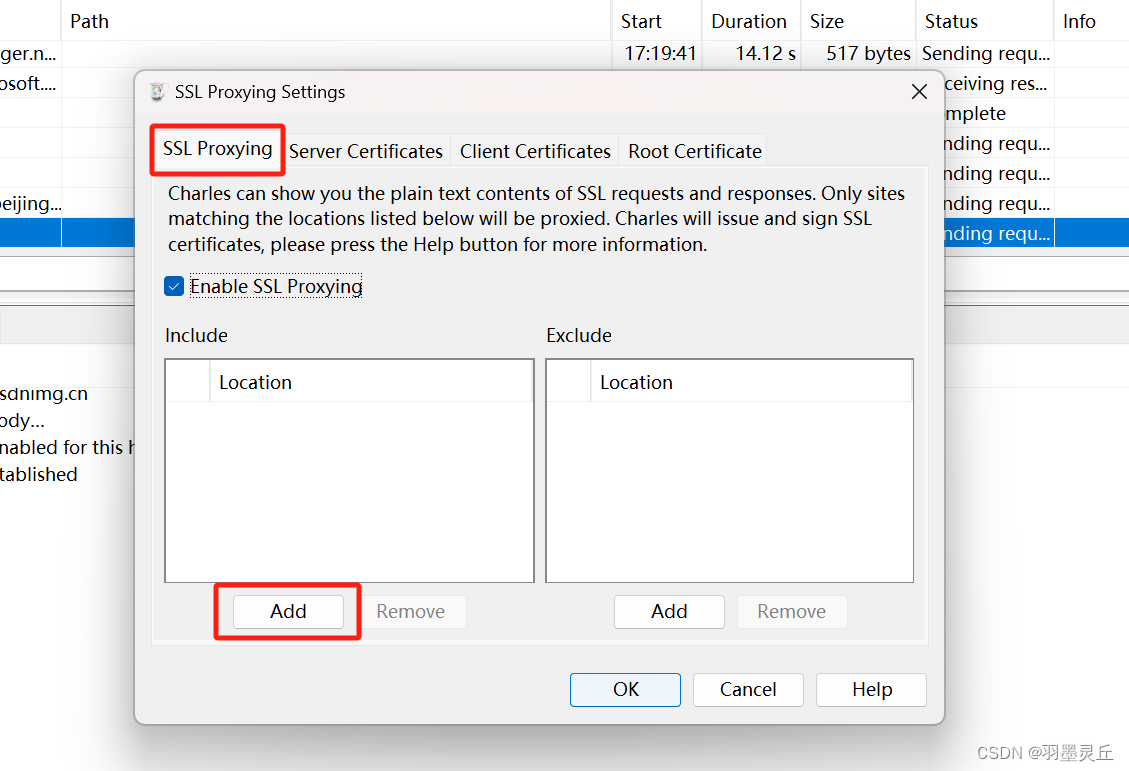Screen dimensions: 1129x771
Task: Confirm settings with the OK button
Action: pyautogui.click(x=625, y=690)
